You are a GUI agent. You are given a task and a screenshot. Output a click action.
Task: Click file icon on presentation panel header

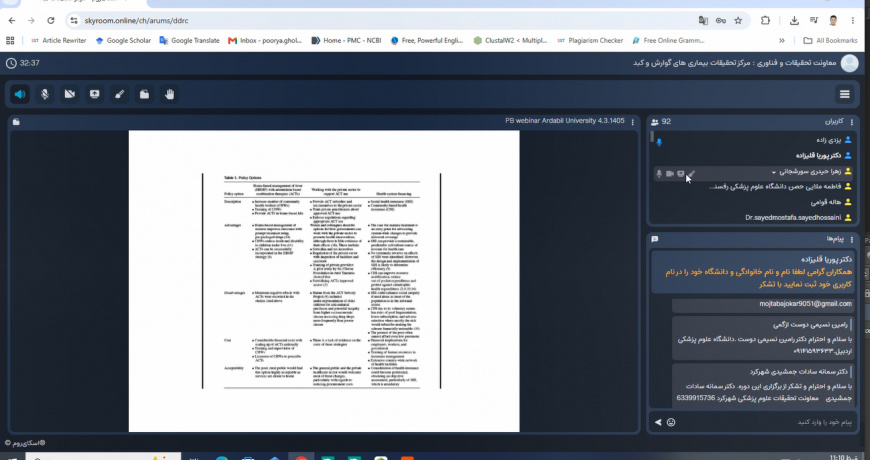click(x=16, y=122)
